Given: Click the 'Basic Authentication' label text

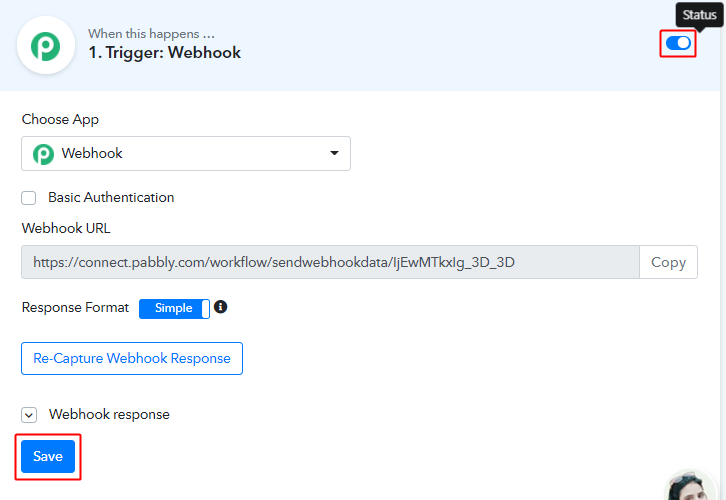Looking at the screenshot, I should click(x=111, y=198).
